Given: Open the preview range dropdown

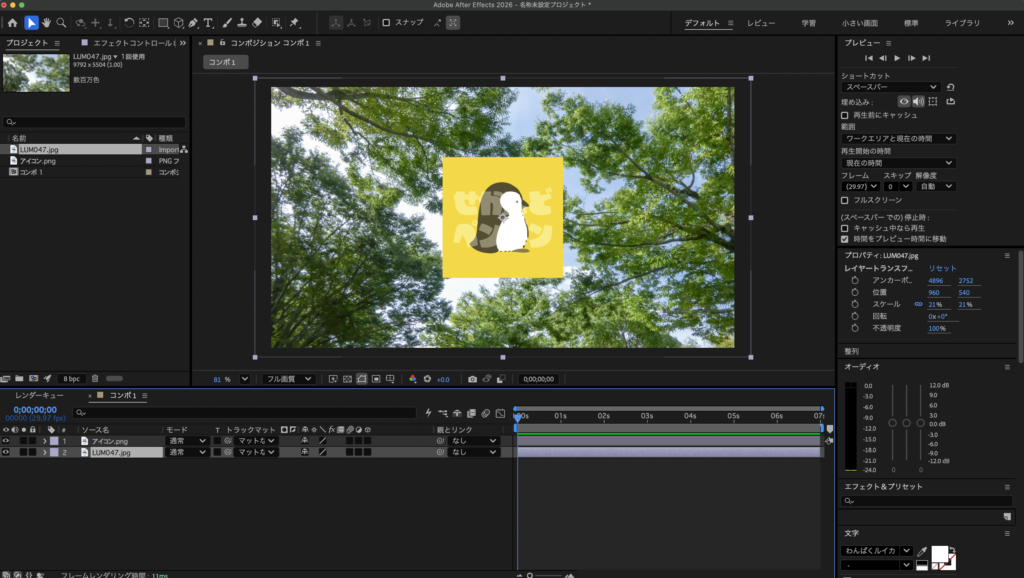Looking at the screenshot, I should point(899,138).
